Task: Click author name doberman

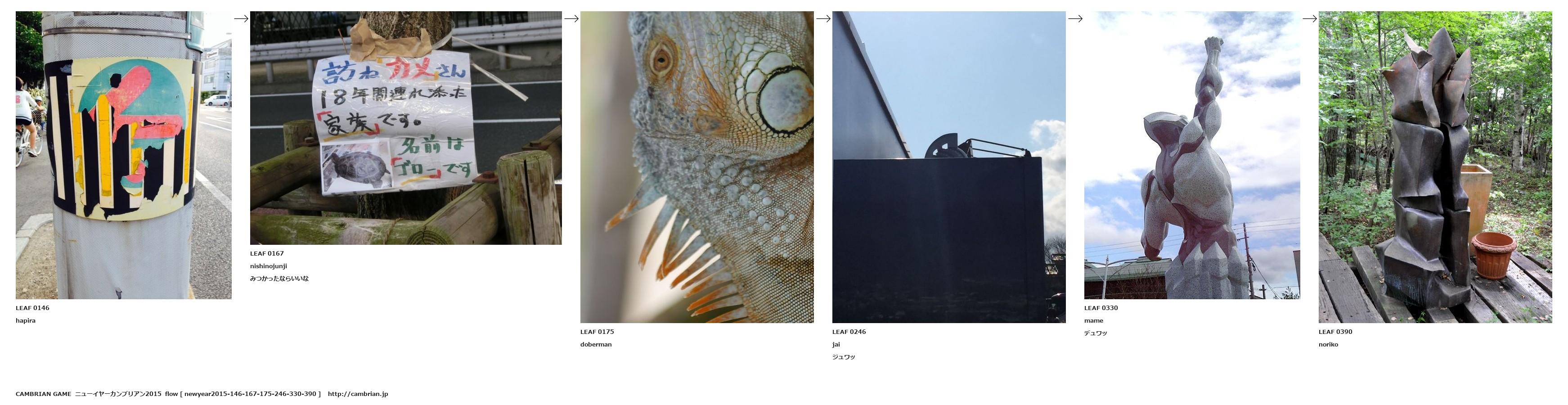Action: 596,345
